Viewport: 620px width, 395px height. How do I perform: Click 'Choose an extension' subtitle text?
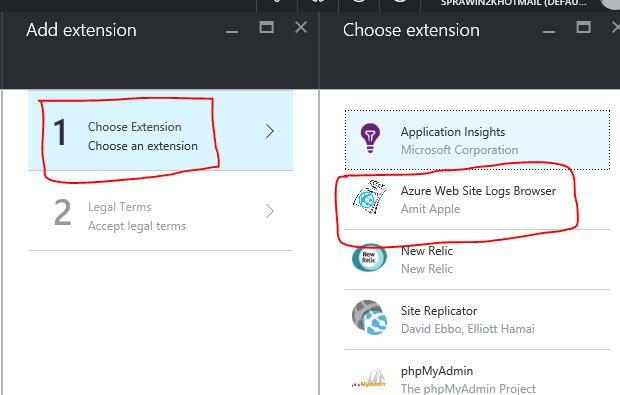coord(143,146)
